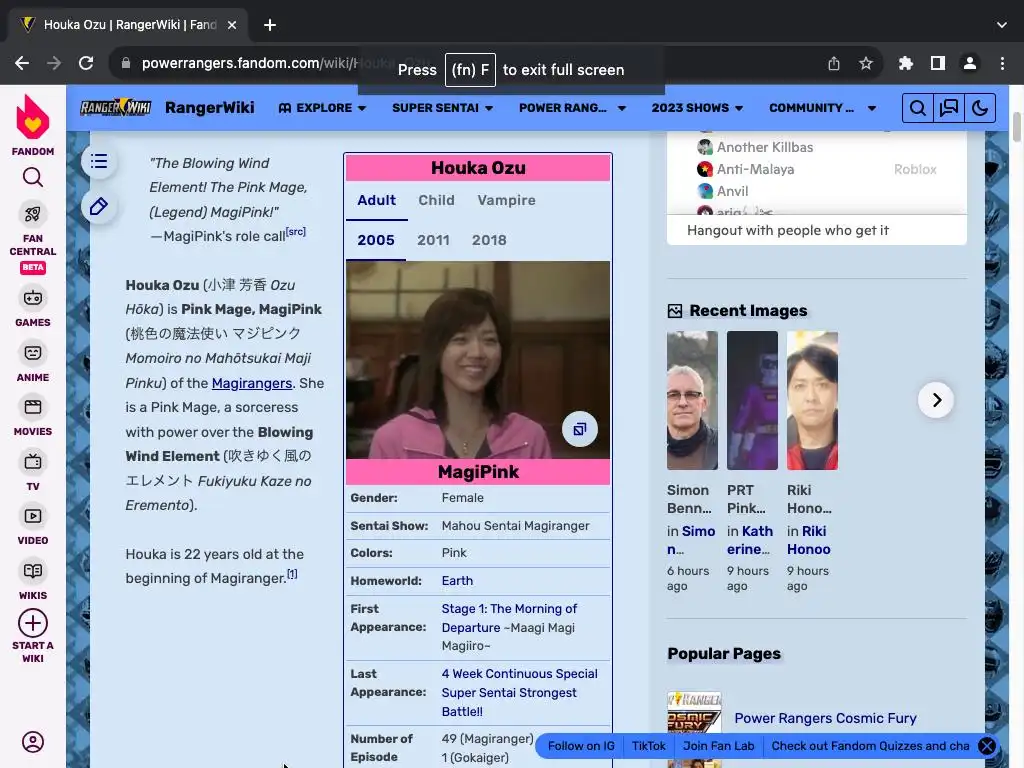
Task: Open the tab search chevron in the tab strip
Action: (1002, 25)
